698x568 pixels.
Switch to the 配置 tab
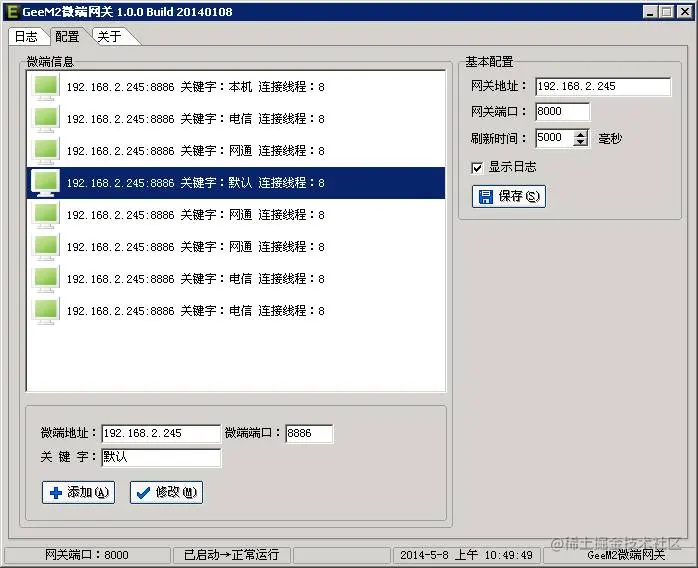(x=68, y=37)
